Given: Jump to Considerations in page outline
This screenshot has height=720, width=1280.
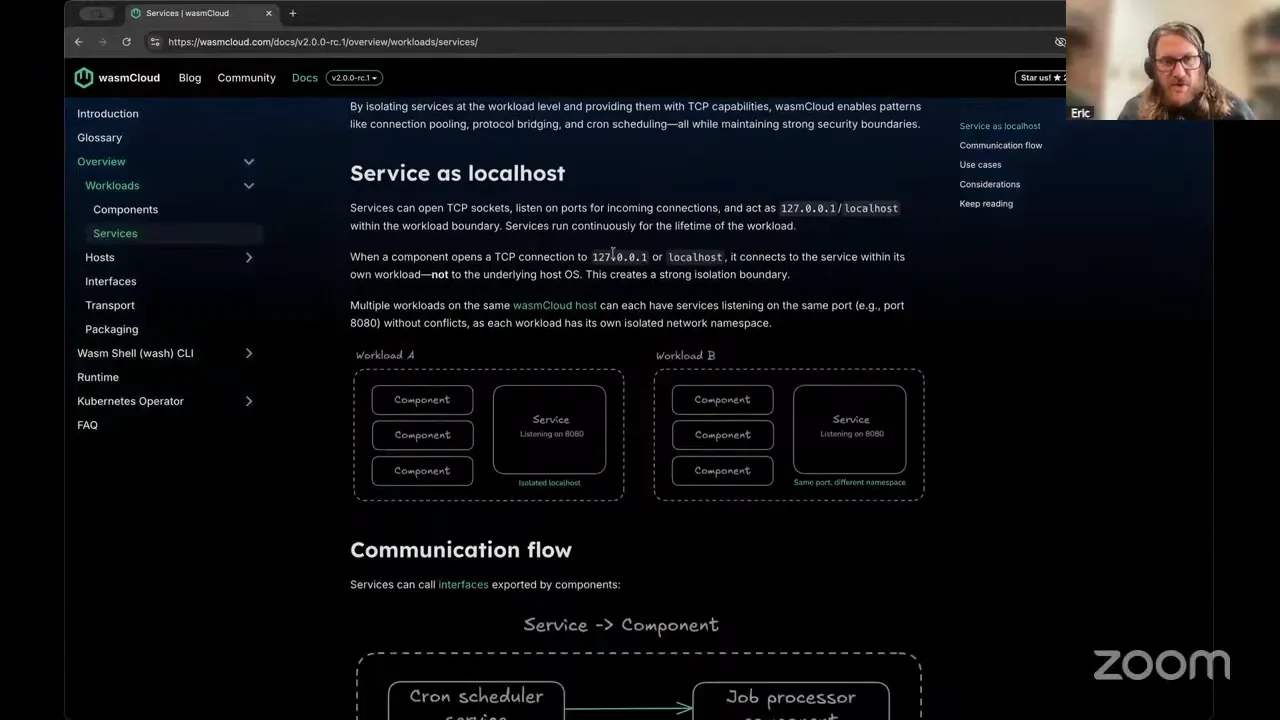Looking at the screenshot, I should (x=990, y=185).
